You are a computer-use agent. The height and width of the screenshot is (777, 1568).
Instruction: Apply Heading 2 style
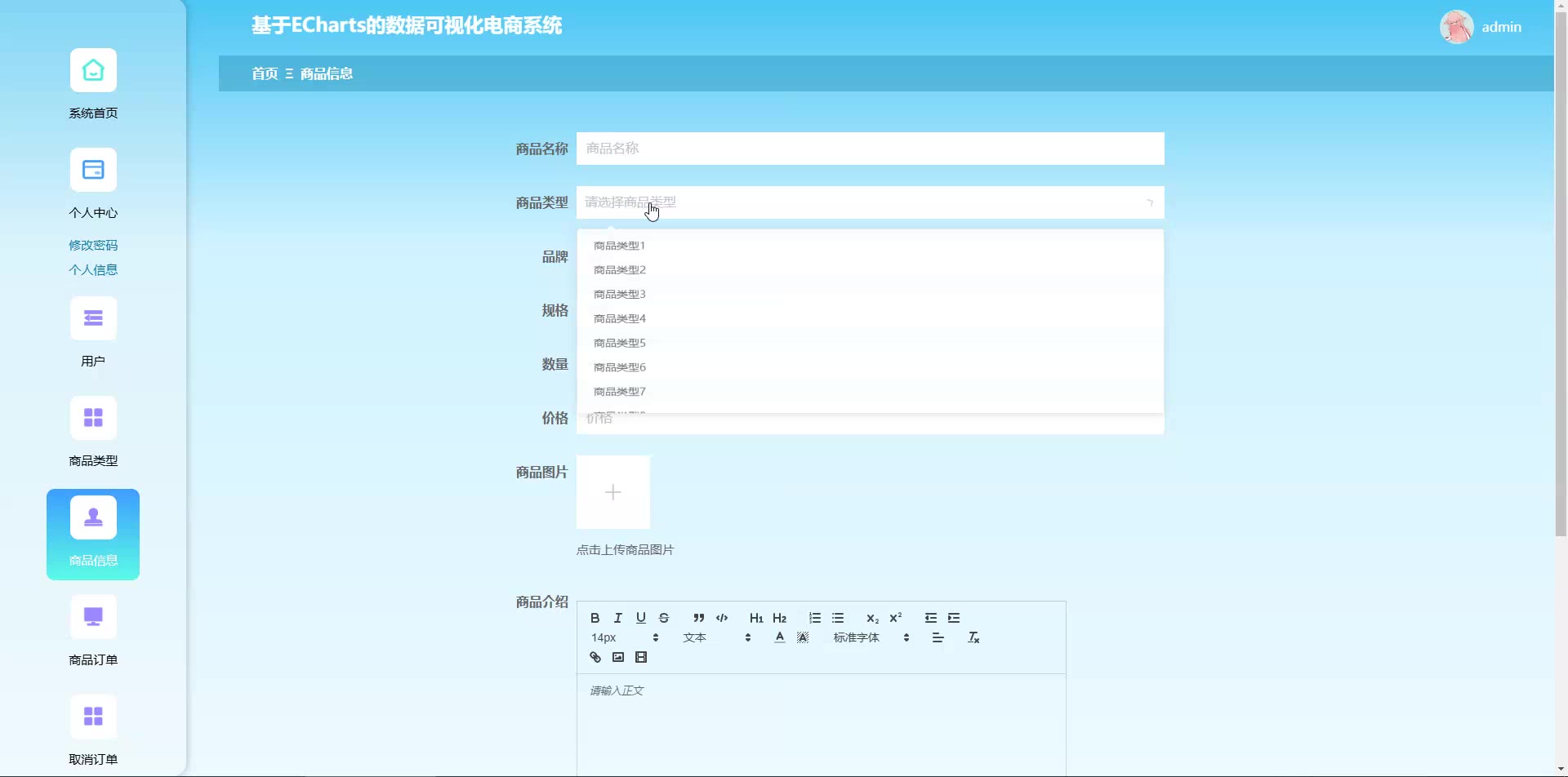[780, 618]
